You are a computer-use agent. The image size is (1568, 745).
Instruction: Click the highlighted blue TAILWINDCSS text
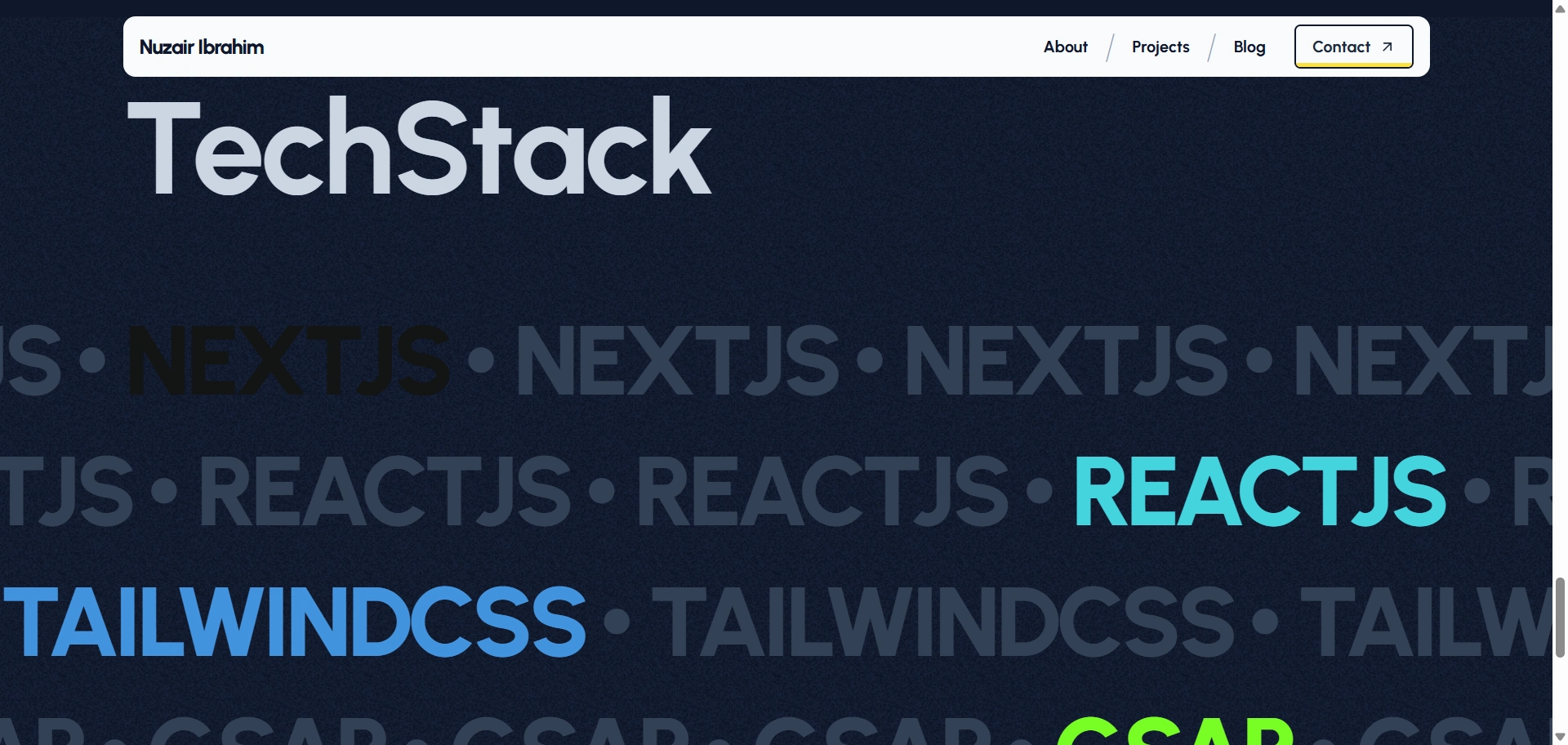tap(295, 622)
